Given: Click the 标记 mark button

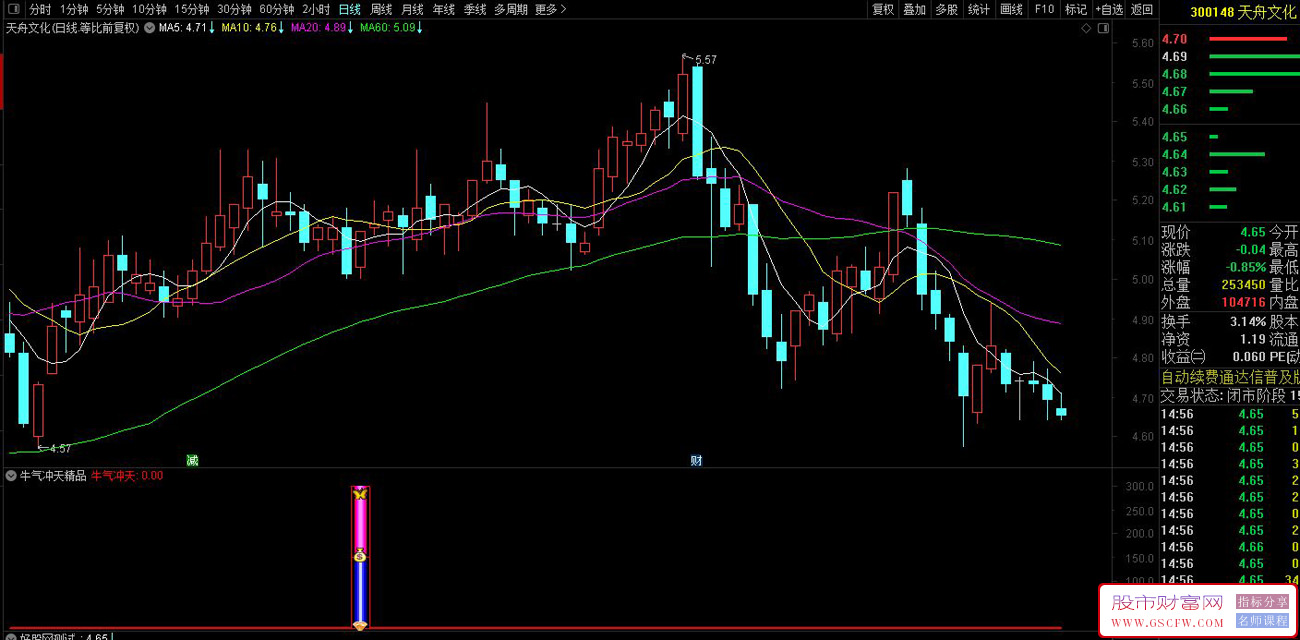Looking at the screenshot, I should coord(1076,9).
